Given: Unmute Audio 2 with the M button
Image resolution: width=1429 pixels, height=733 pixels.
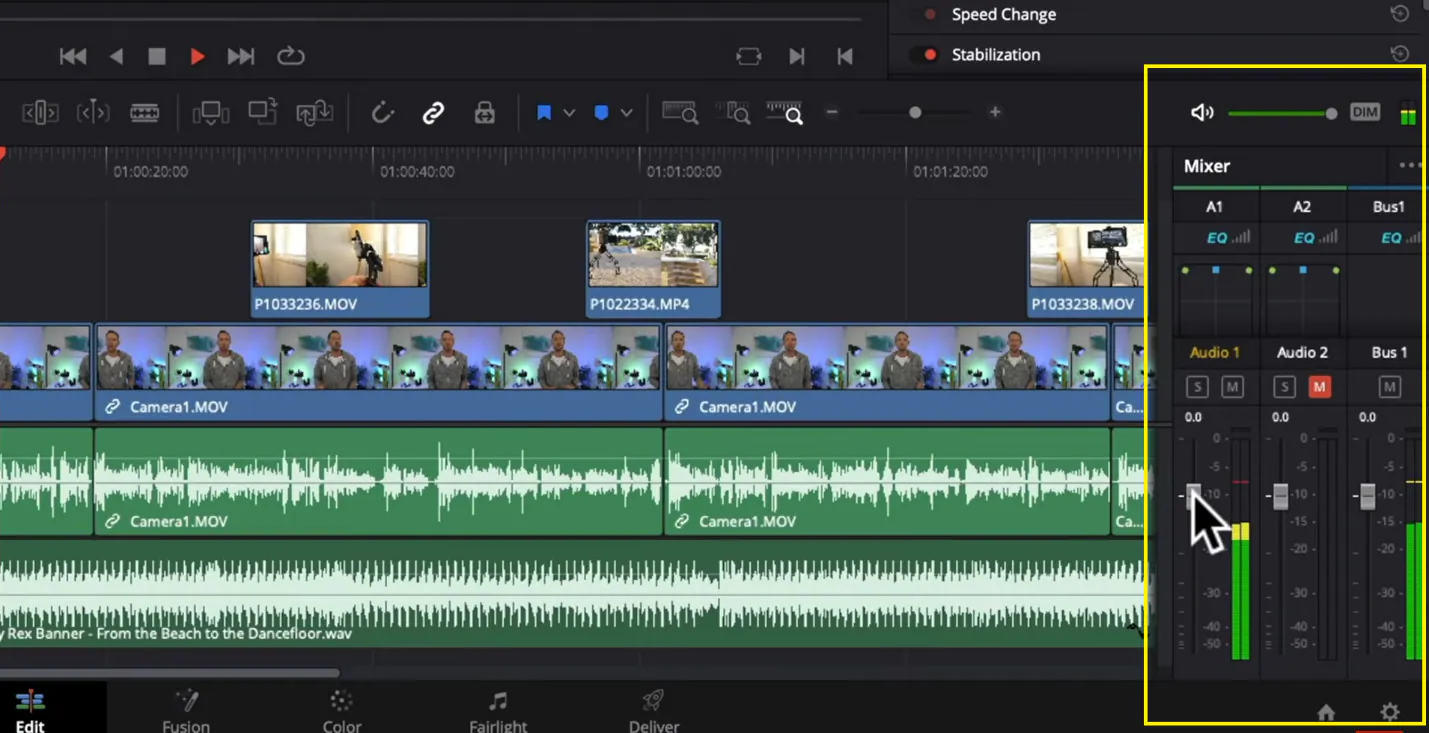Looking at the screenshot, I should pos(1319,387).
